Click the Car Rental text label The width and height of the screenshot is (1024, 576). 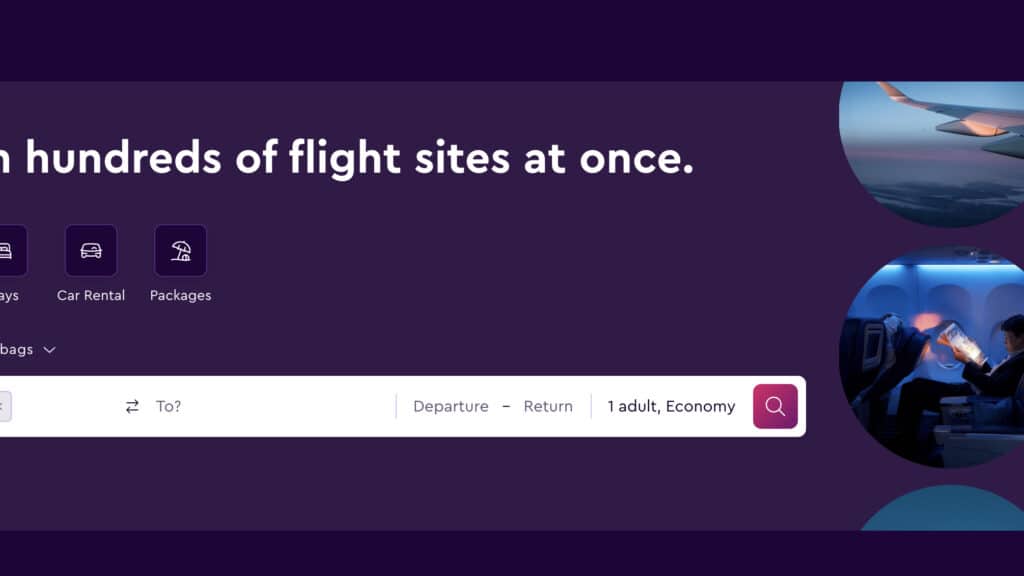(91, 295)
